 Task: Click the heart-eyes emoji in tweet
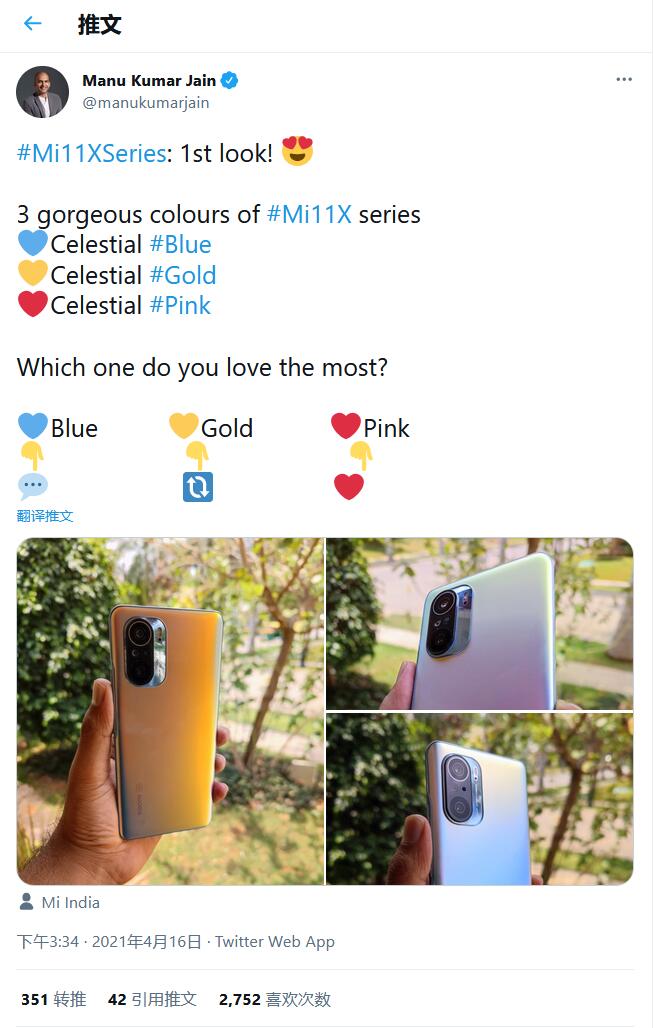(298, 153)
